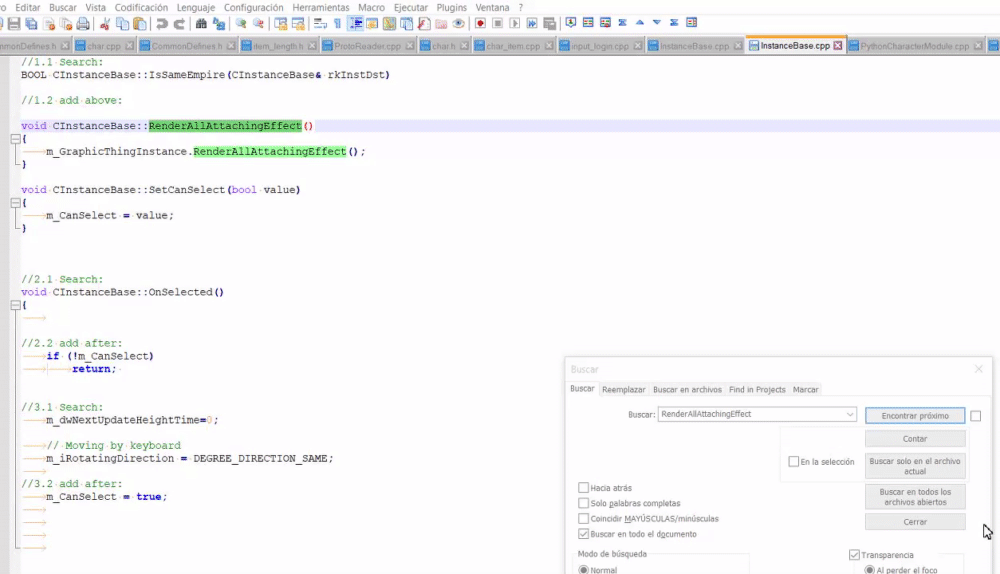Image resolution: width=1000 pixels, height=574 pixels.
Task: Uncheck Buscar en todo el documento
Action: coord(583,534)
